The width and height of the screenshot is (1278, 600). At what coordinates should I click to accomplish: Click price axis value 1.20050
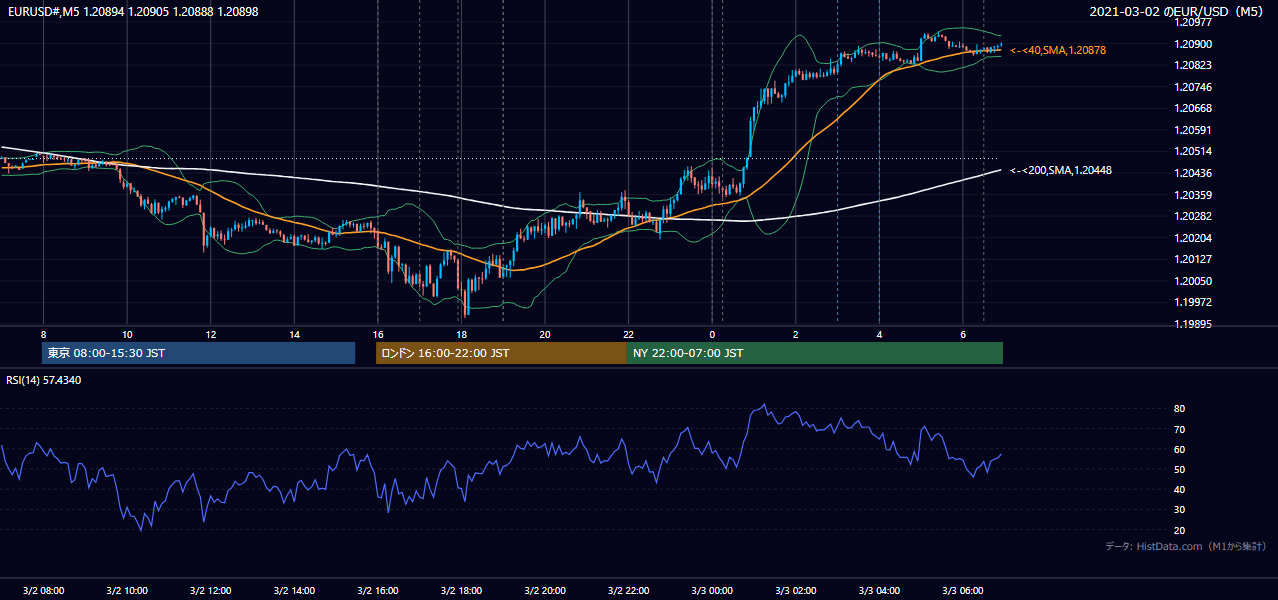[1192, 281]
